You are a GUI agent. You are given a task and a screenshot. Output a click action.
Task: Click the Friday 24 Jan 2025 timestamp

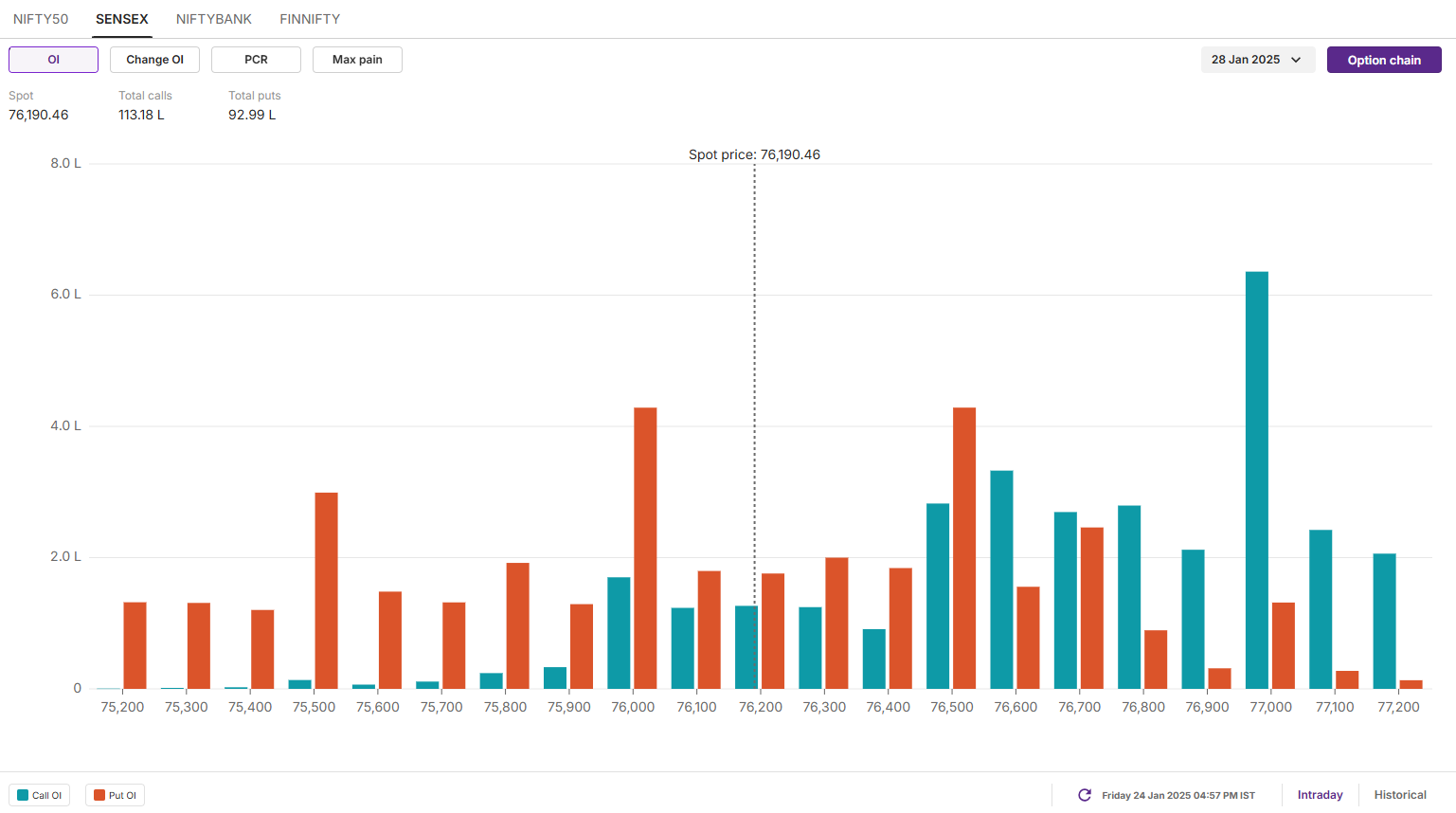click(1178, 795)
